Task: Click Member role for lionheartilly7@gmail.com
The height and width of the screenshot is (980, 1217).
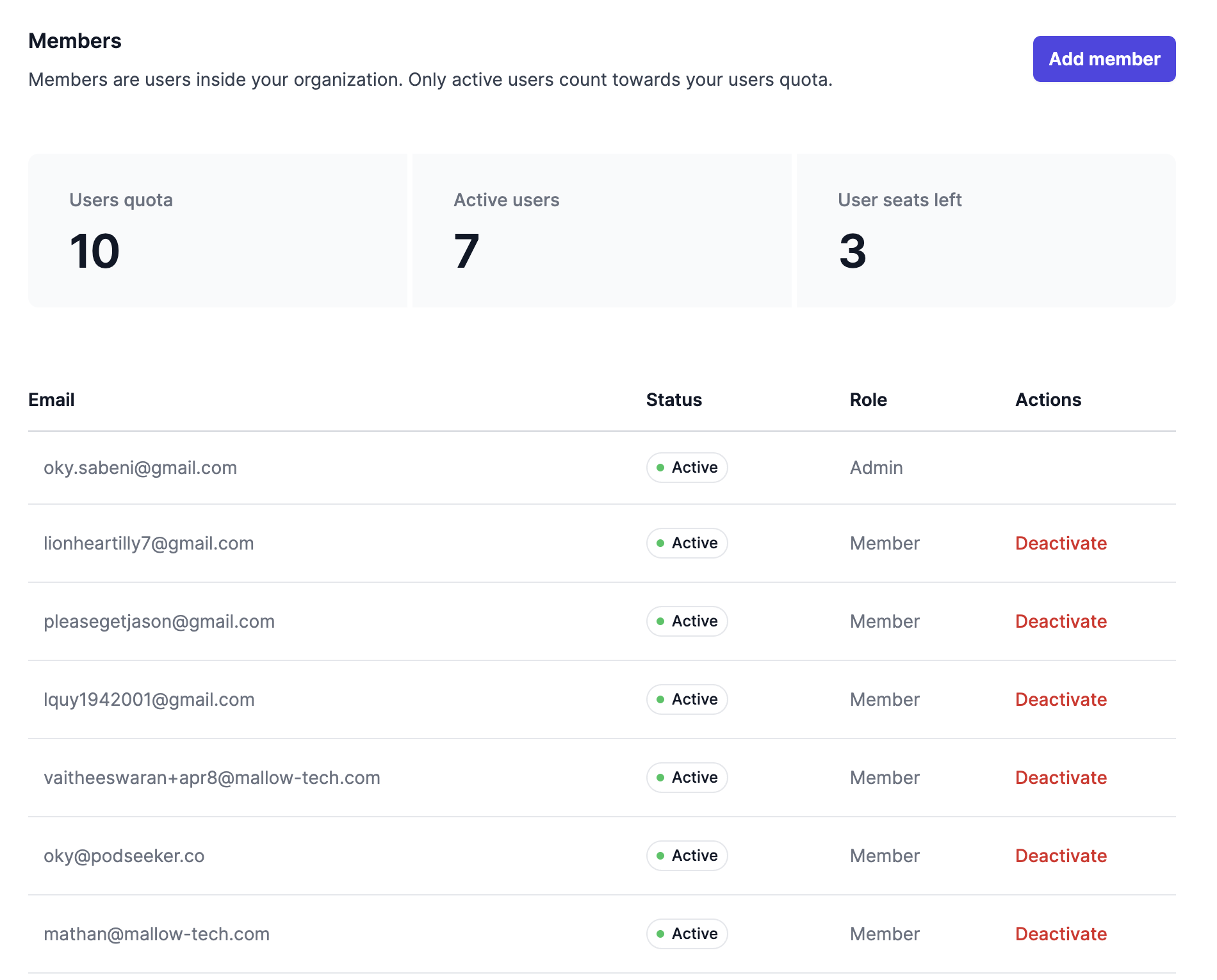Action: click(885, 543)
